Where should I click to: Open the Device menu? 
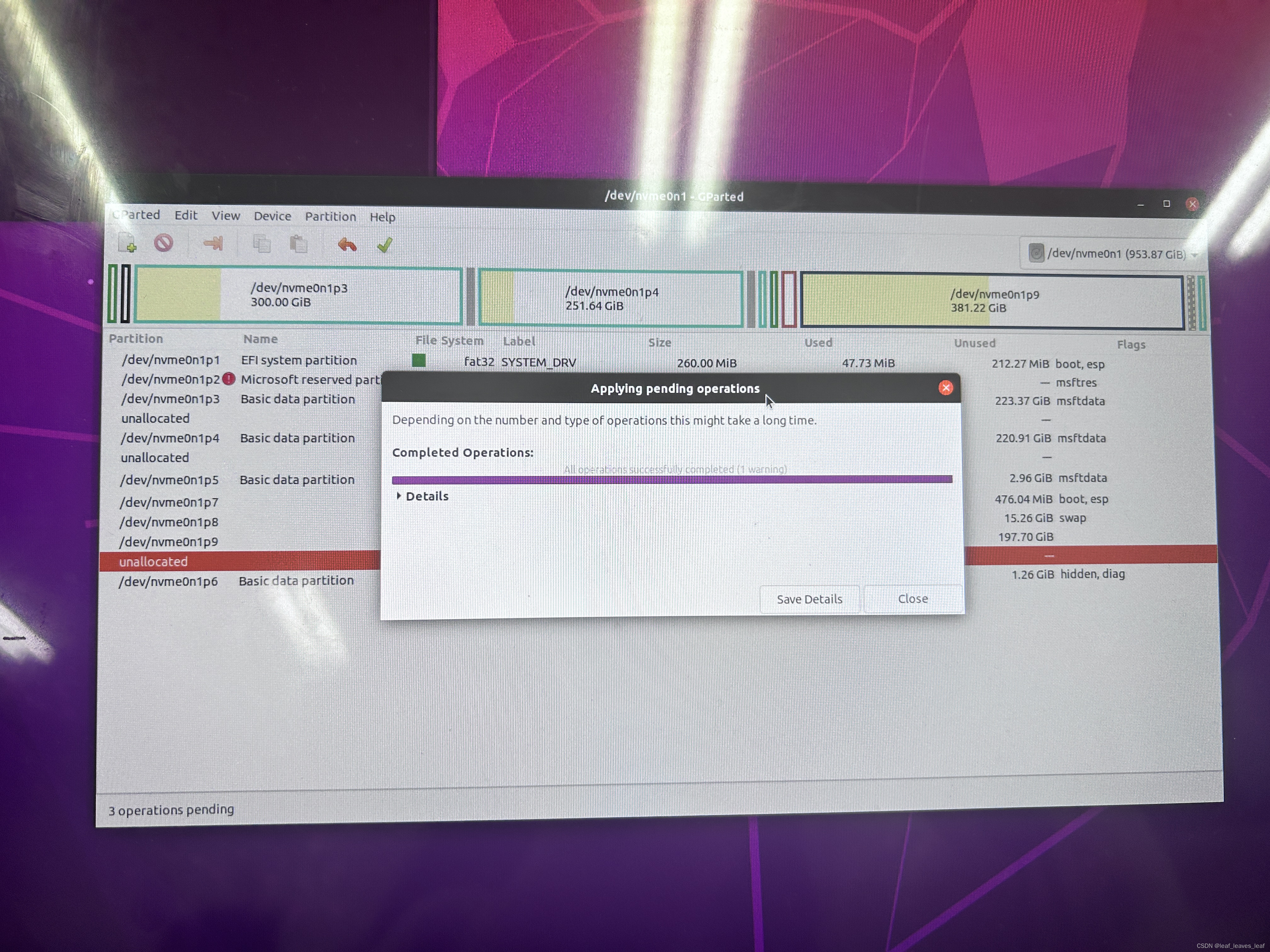coord(272,216)
